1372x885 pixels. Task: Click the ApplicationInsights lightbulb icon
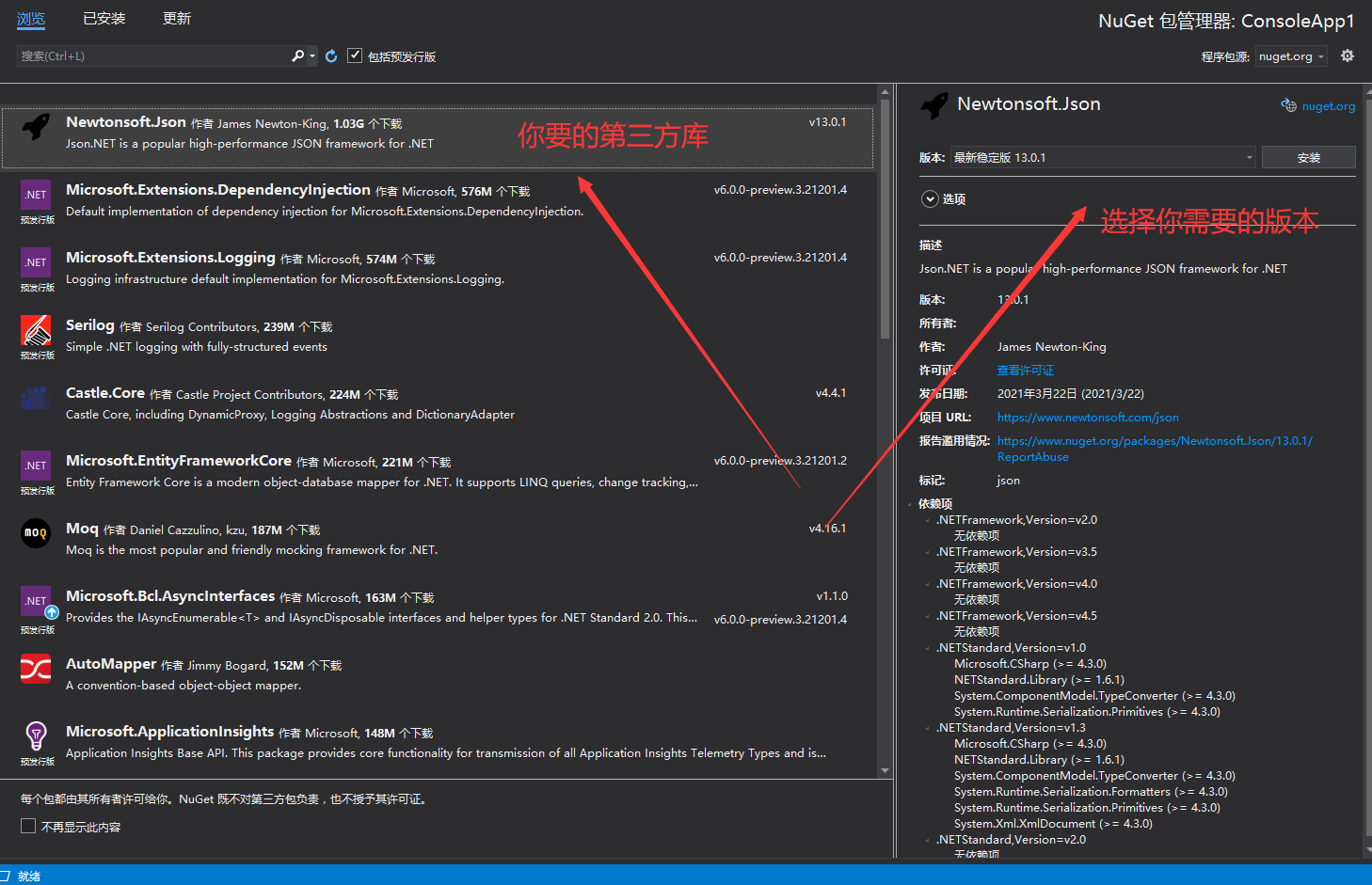[x=36, y=735]
